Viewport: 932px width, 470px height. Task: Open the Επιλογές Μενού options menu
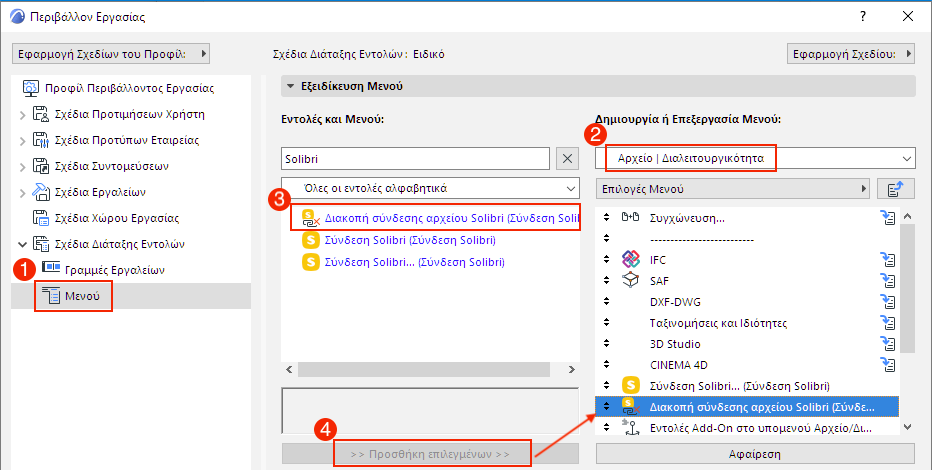click(x=732, y=188)
